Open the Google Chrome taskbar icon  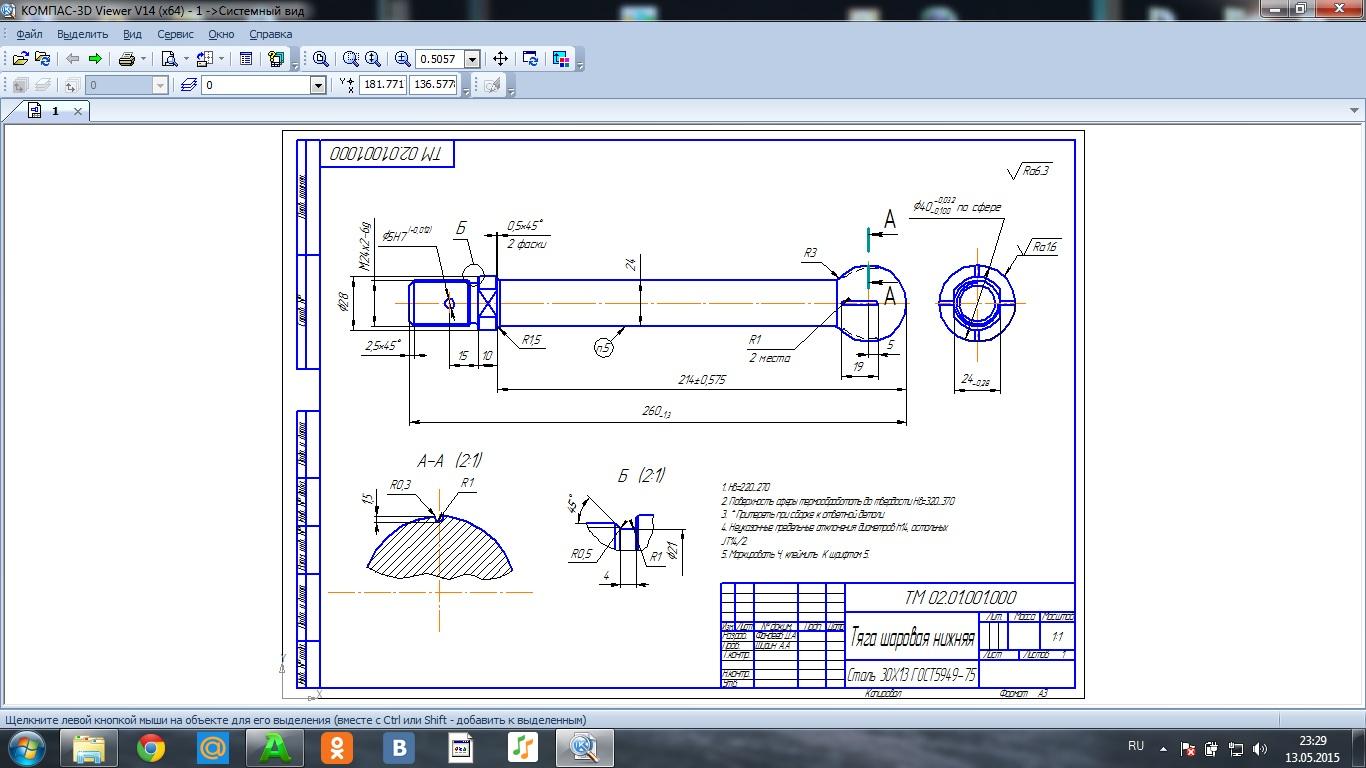coord(151,747)
